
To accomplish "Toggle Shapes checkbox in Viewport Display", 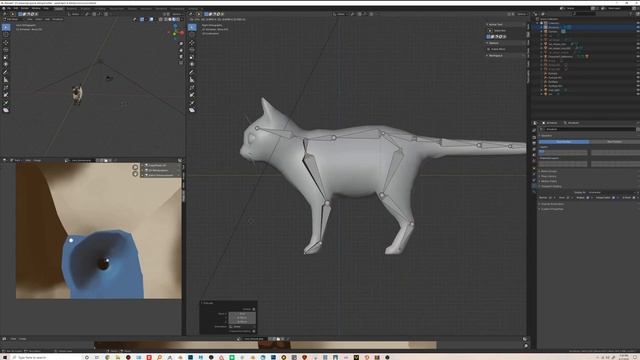I will pyautogui.click(x=588, y=198).
